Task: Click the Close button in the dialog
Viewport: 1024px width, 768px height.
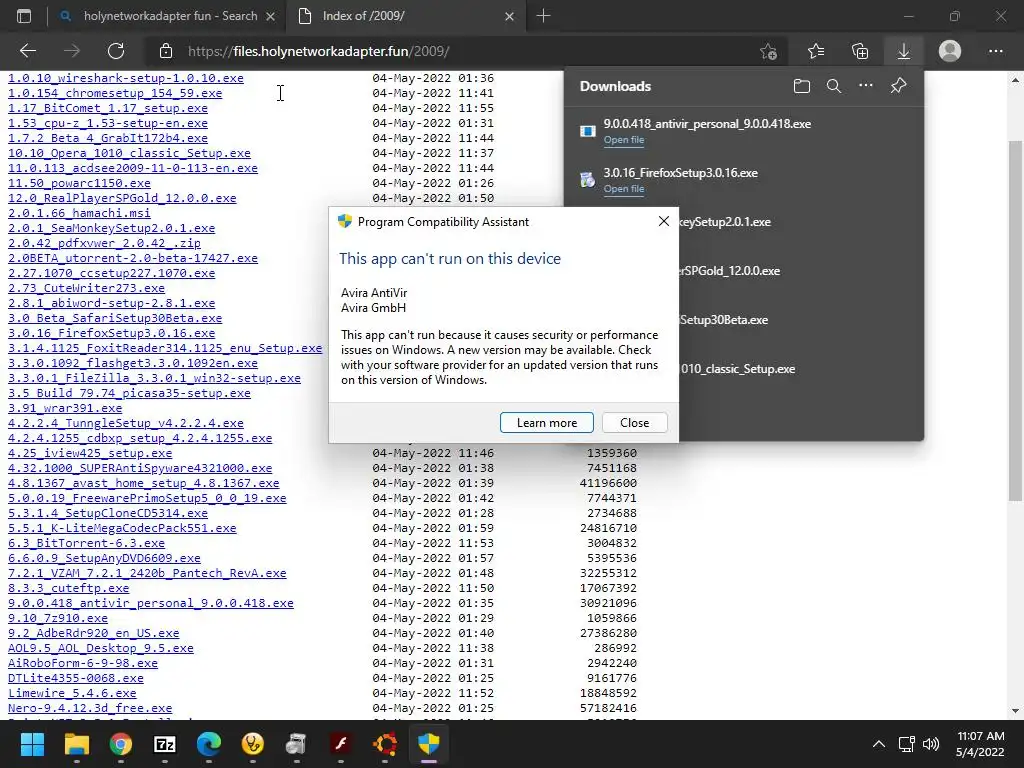Action: click(x=635, y=423)
